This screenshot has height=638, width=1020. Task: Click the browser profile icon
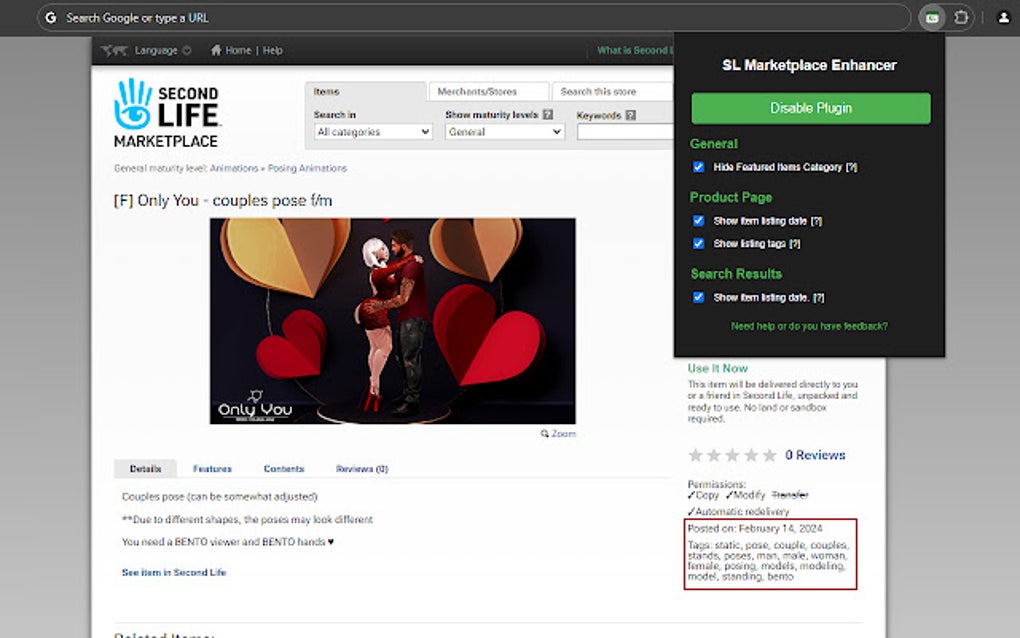[x=1003, y=17]
